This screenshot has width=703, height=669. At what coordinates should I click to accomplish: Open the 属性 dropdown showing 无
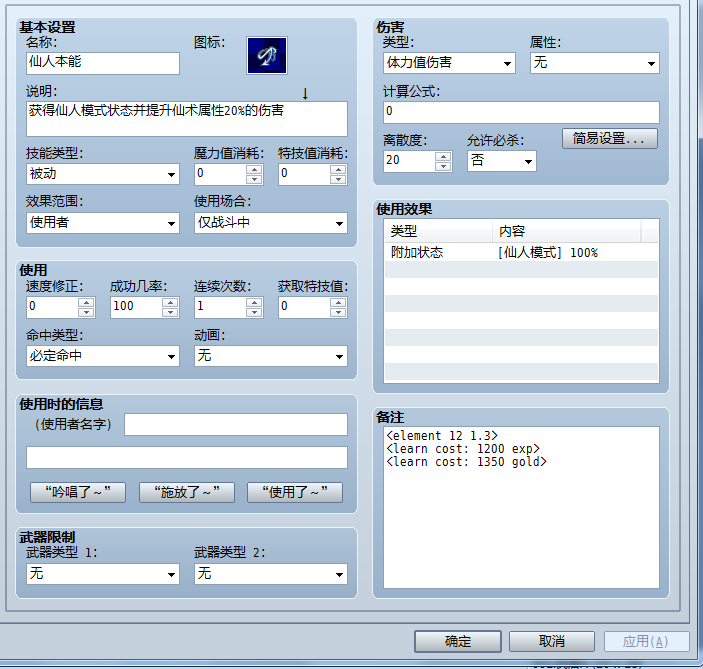[x=595, y=63]
